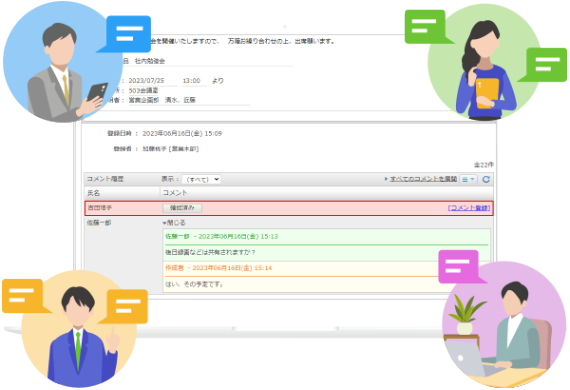Click the refresh icon in comment history bar

(x=486, y=179)
